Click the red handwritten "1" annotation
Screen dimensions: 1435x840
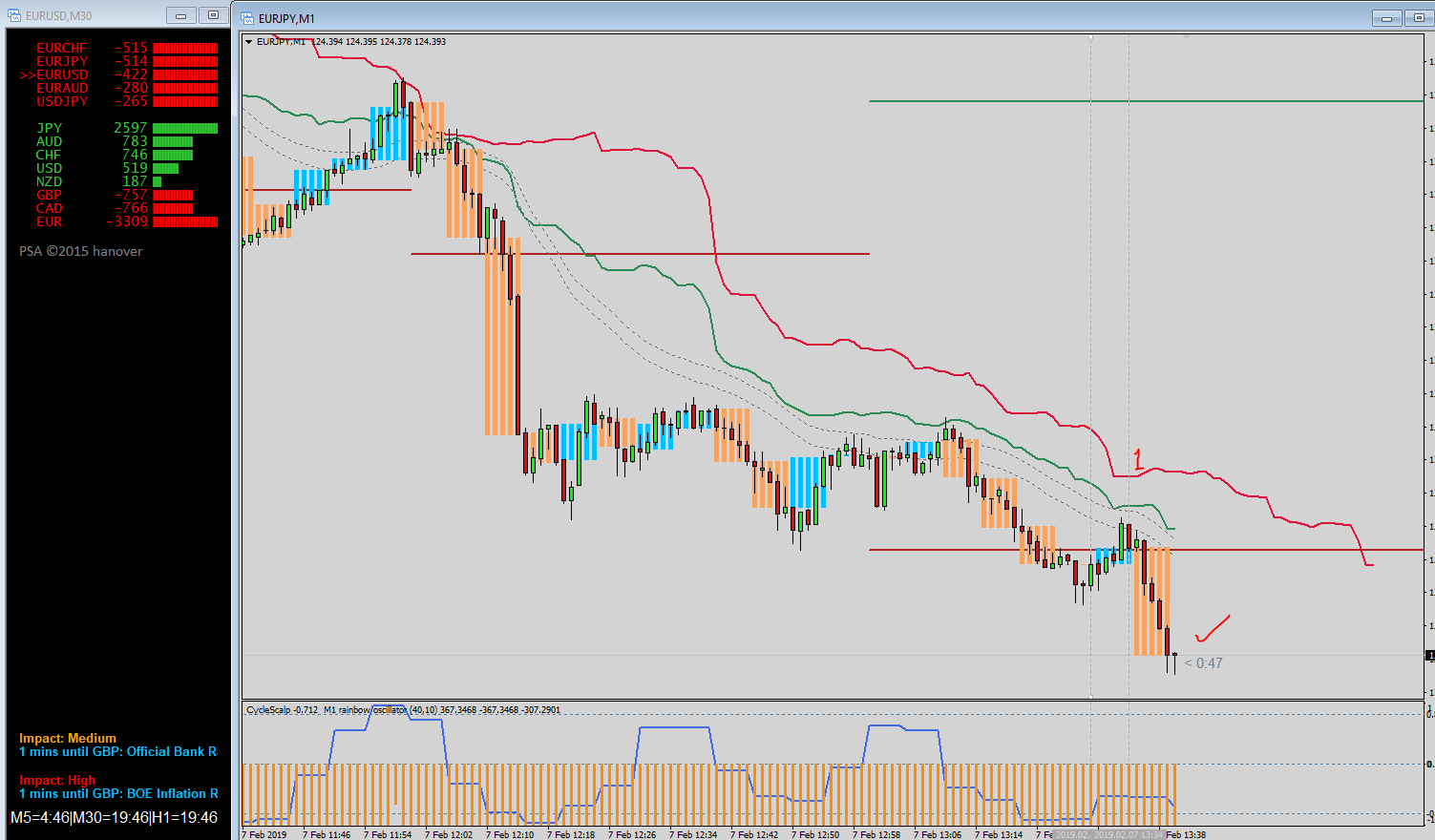(1137, 459)
